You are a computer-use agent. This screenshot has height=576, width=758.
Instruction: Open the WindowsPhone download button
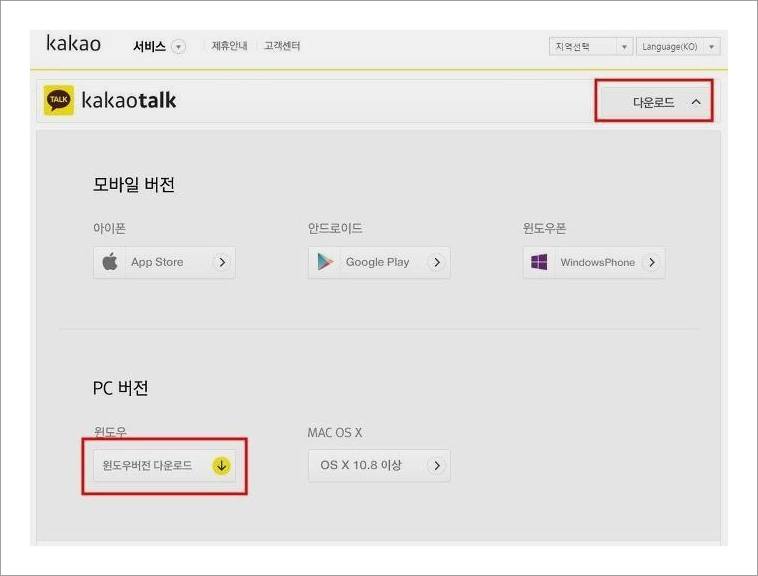594,263
